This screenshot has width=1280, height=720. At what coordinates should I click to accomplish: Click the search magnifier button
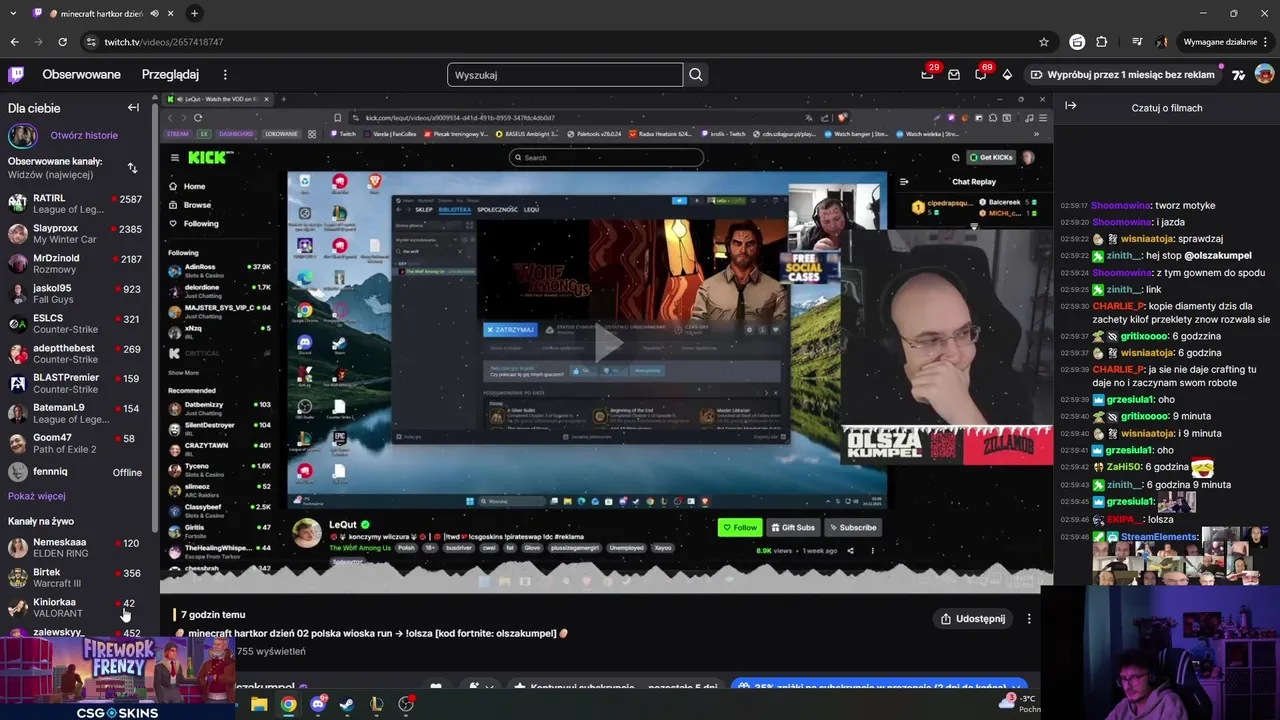[x=696, y=74]
